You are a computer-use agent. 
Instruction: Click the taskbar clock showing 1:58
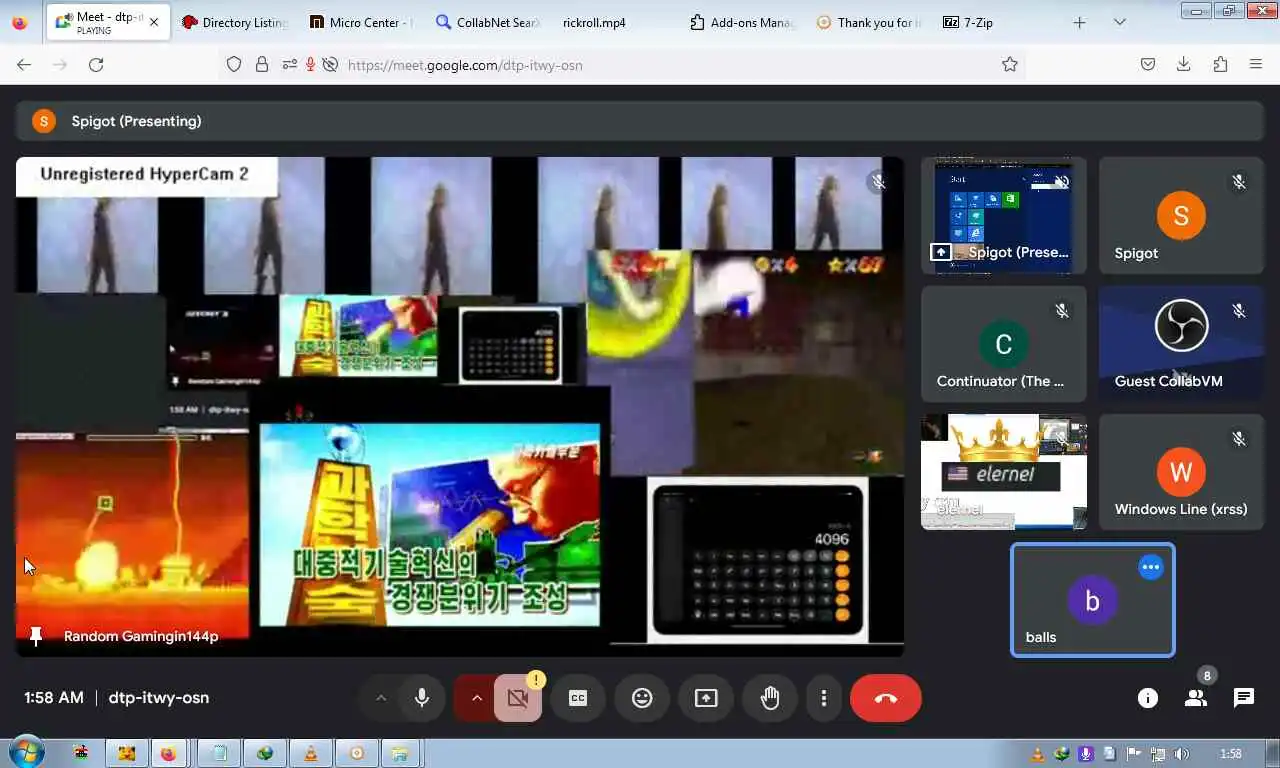(x=1231, y=754)
